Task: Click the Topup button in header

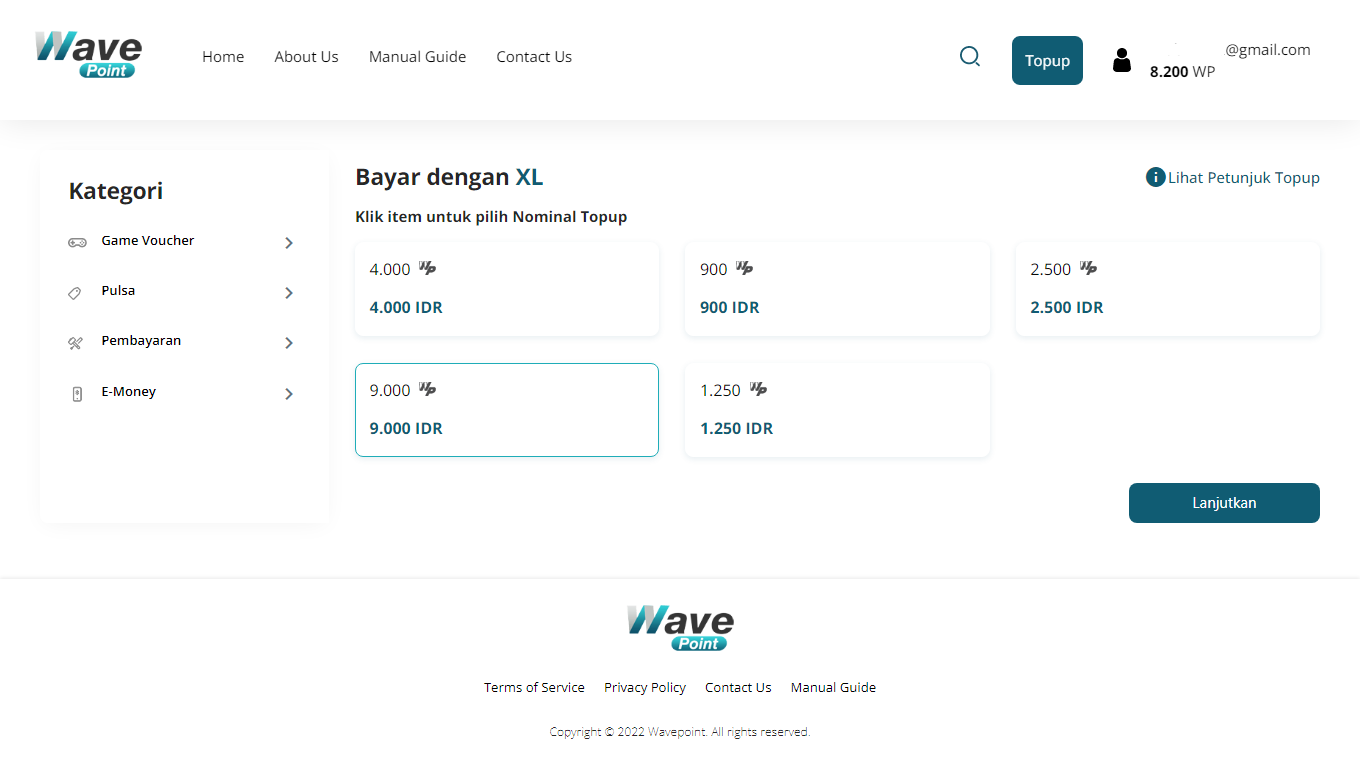Action: [x=1047, y=61]
